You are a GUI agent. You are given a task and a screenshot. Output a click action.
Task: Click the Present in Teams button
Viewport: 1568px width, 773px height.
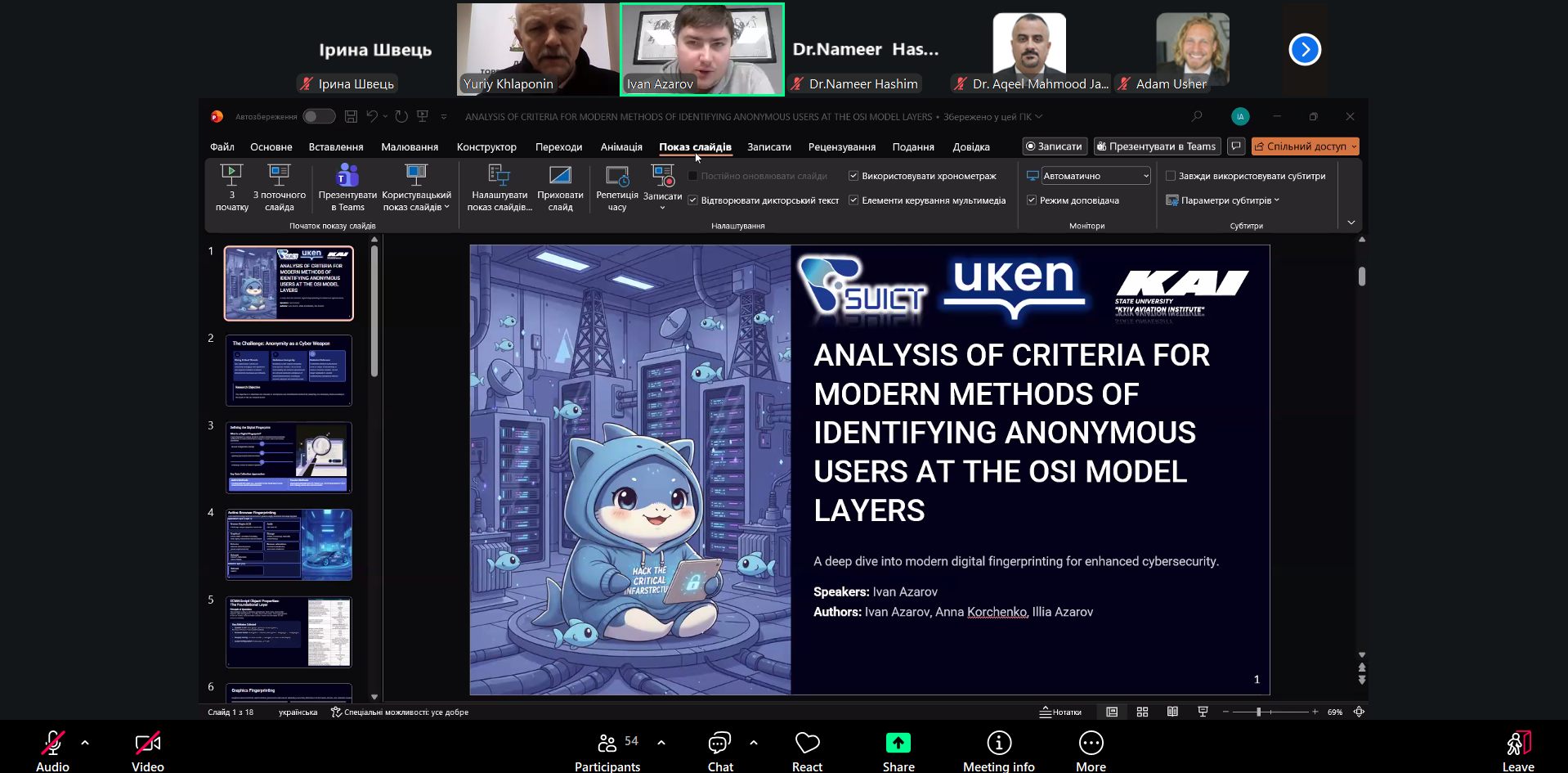click(1155, 146)
